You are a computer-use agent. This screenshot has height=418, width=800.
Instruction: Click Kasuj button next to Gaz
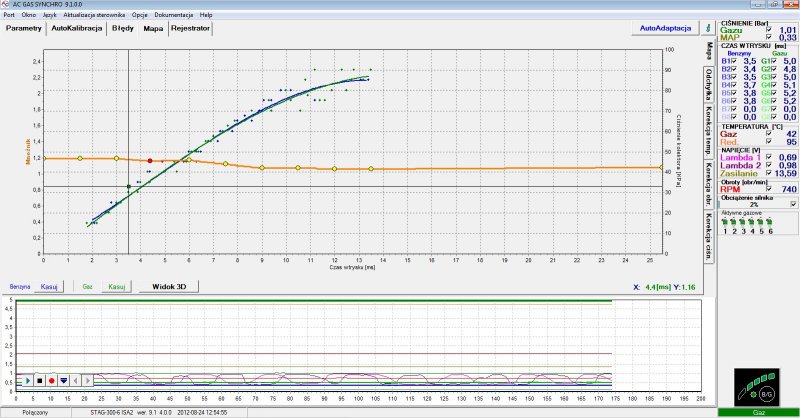click(x=117, y=287)
